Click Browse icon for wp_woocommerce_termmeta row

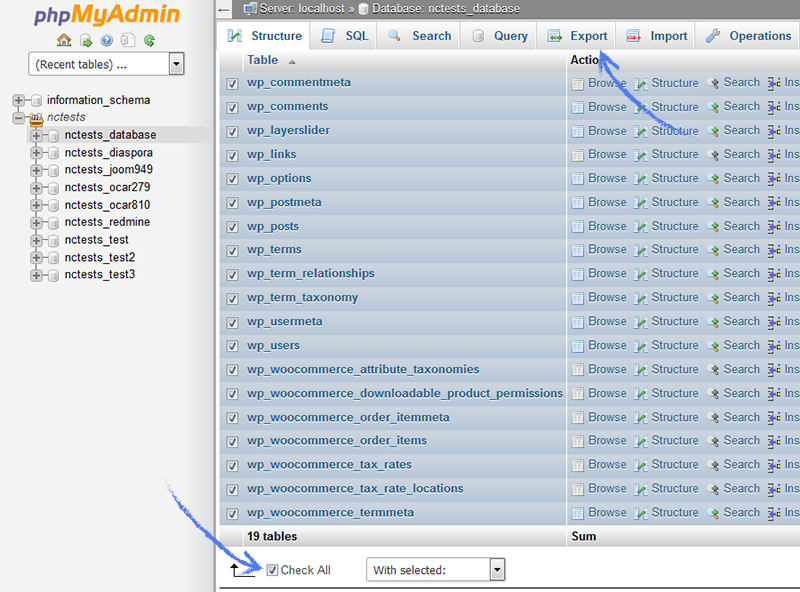(578, 513)
